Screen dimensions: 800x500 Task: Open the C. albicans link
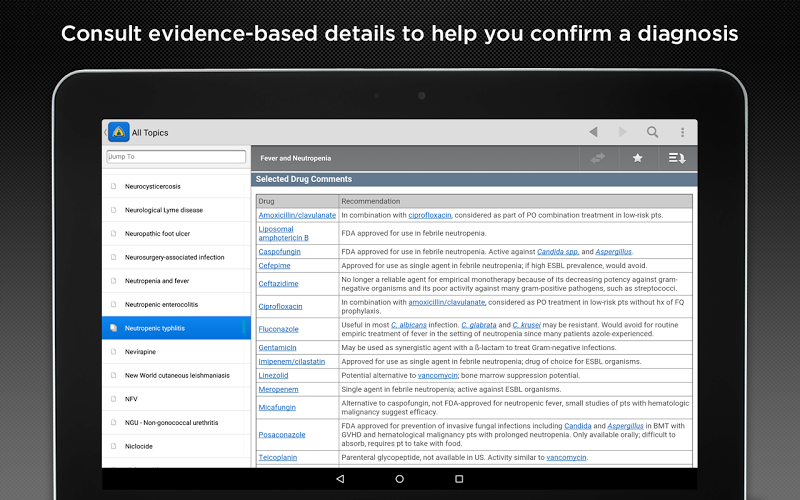point(409,325)
